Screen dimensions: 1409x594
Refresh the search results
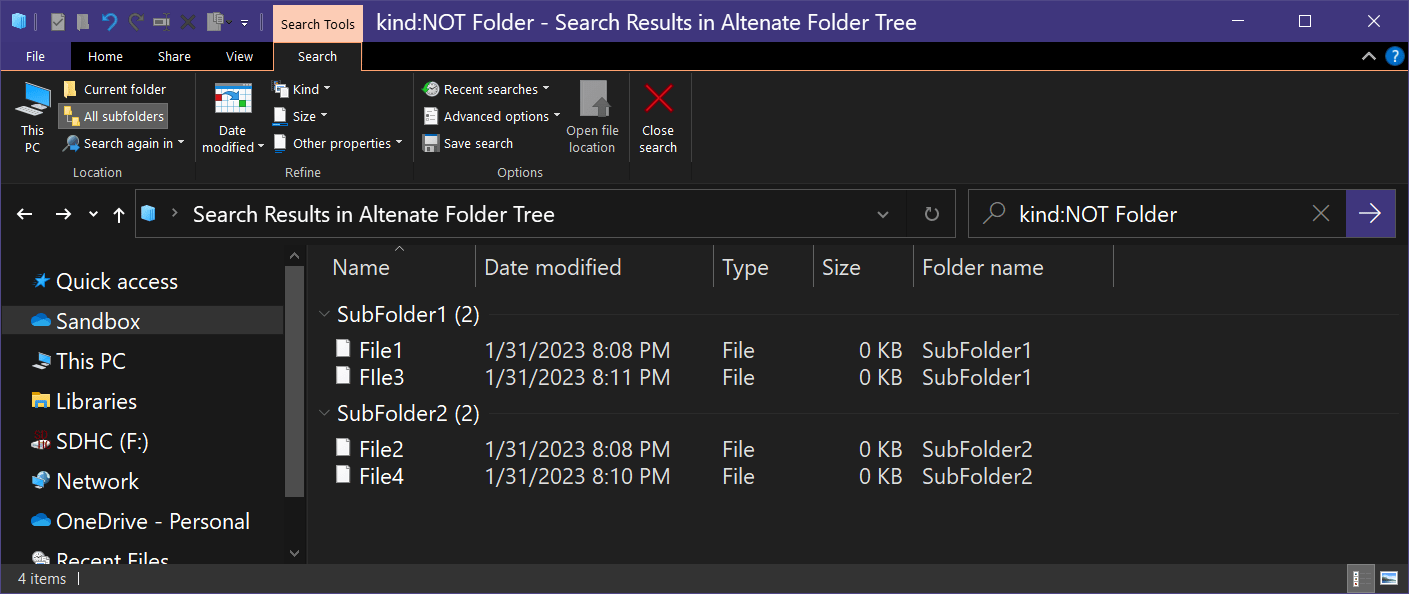932,214
